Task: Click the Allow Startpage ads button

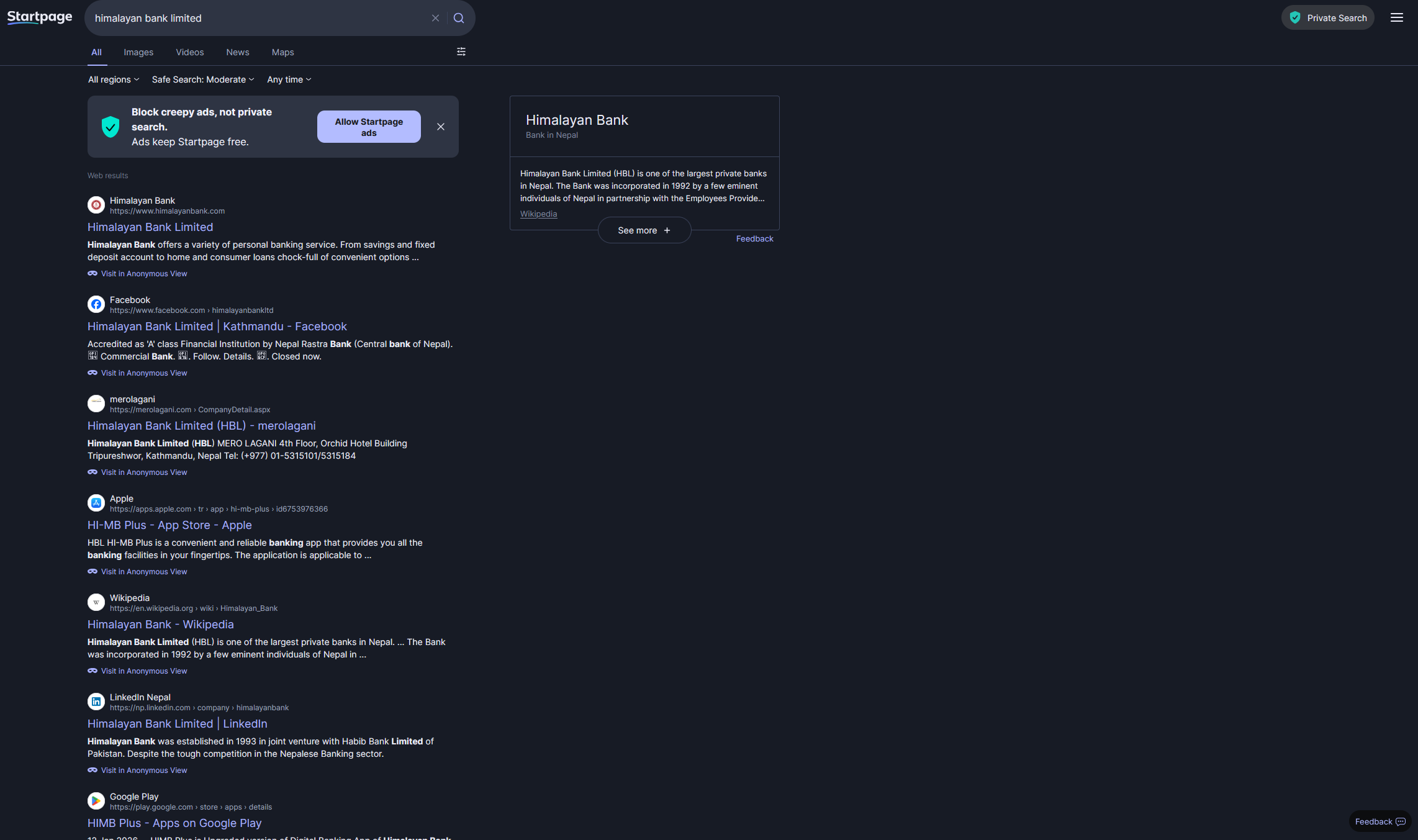Action: coord(369,127)
